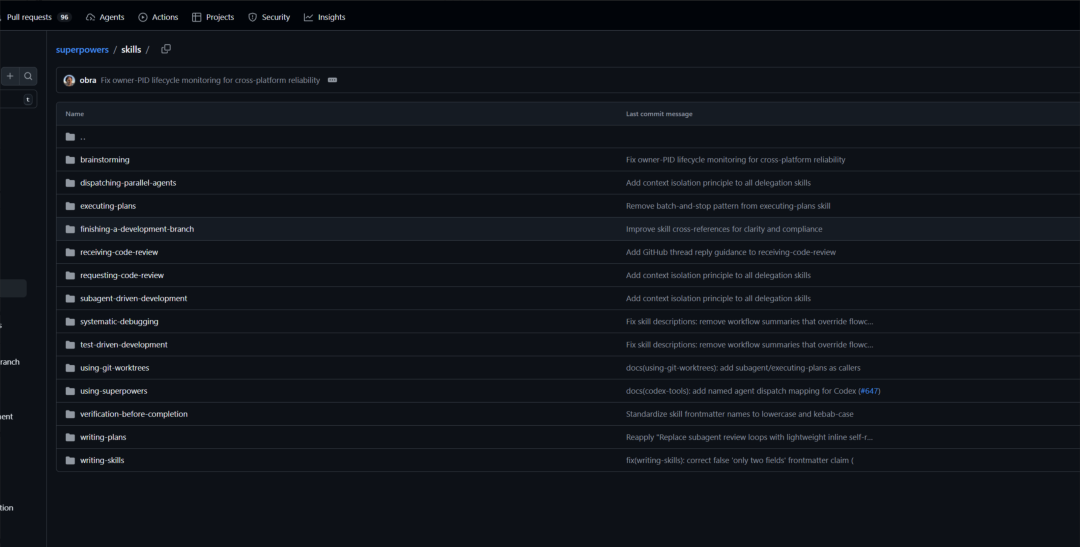The image size is (1080, 547).
Task: Copy the skills path with copy icon
Action: [x=166, y=49]
